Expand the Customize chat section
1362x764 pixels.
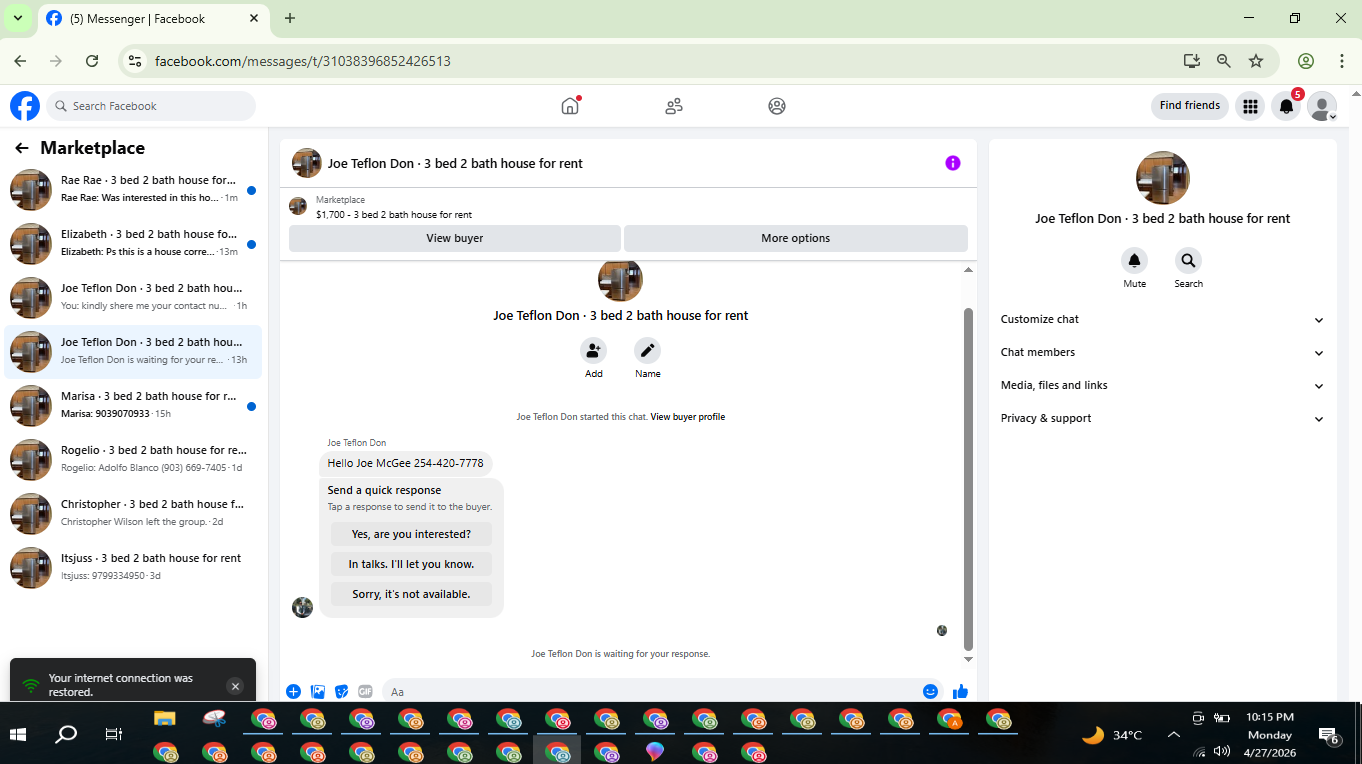(1162, 320)
